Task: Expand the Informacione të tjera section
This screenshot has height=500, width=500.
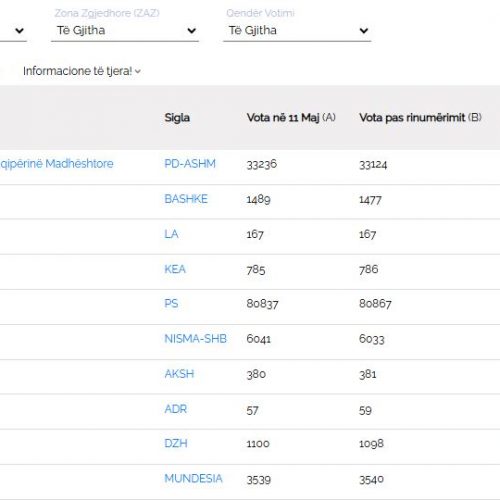Action: (82, 71)
